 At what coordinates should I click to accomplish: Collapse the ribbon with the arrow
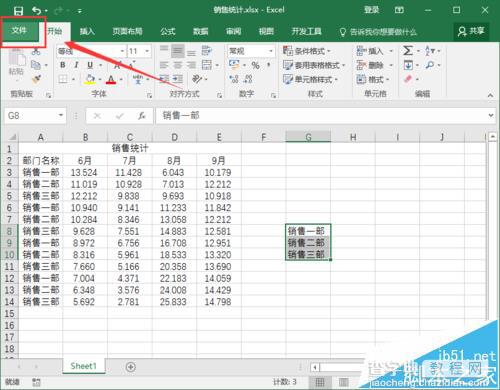pos(490,95)
